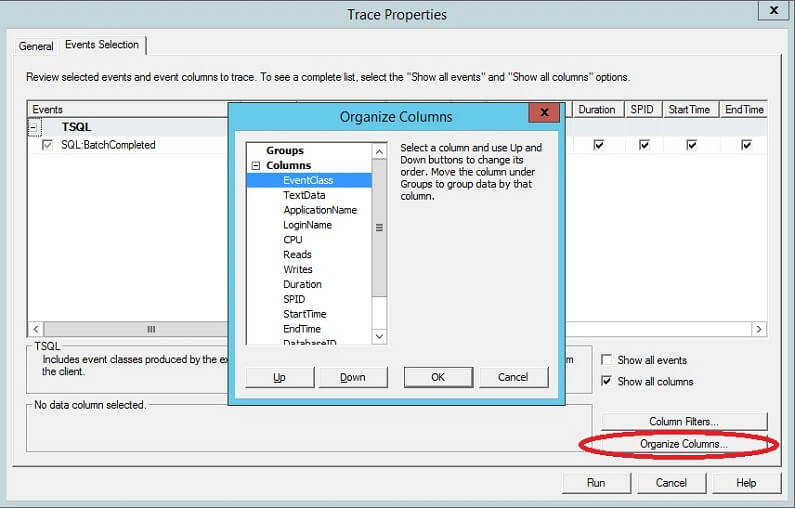Image resolution: width=795 pixels, height=508 pixels.
Task: Toggle the SPID column checkbox
Action: click(644, 145)
